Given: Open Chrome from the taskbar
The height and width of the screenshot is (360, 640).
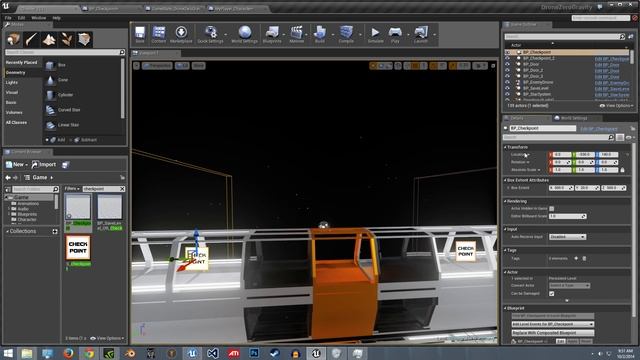Looking at the screenshot, I should point(89,353).
